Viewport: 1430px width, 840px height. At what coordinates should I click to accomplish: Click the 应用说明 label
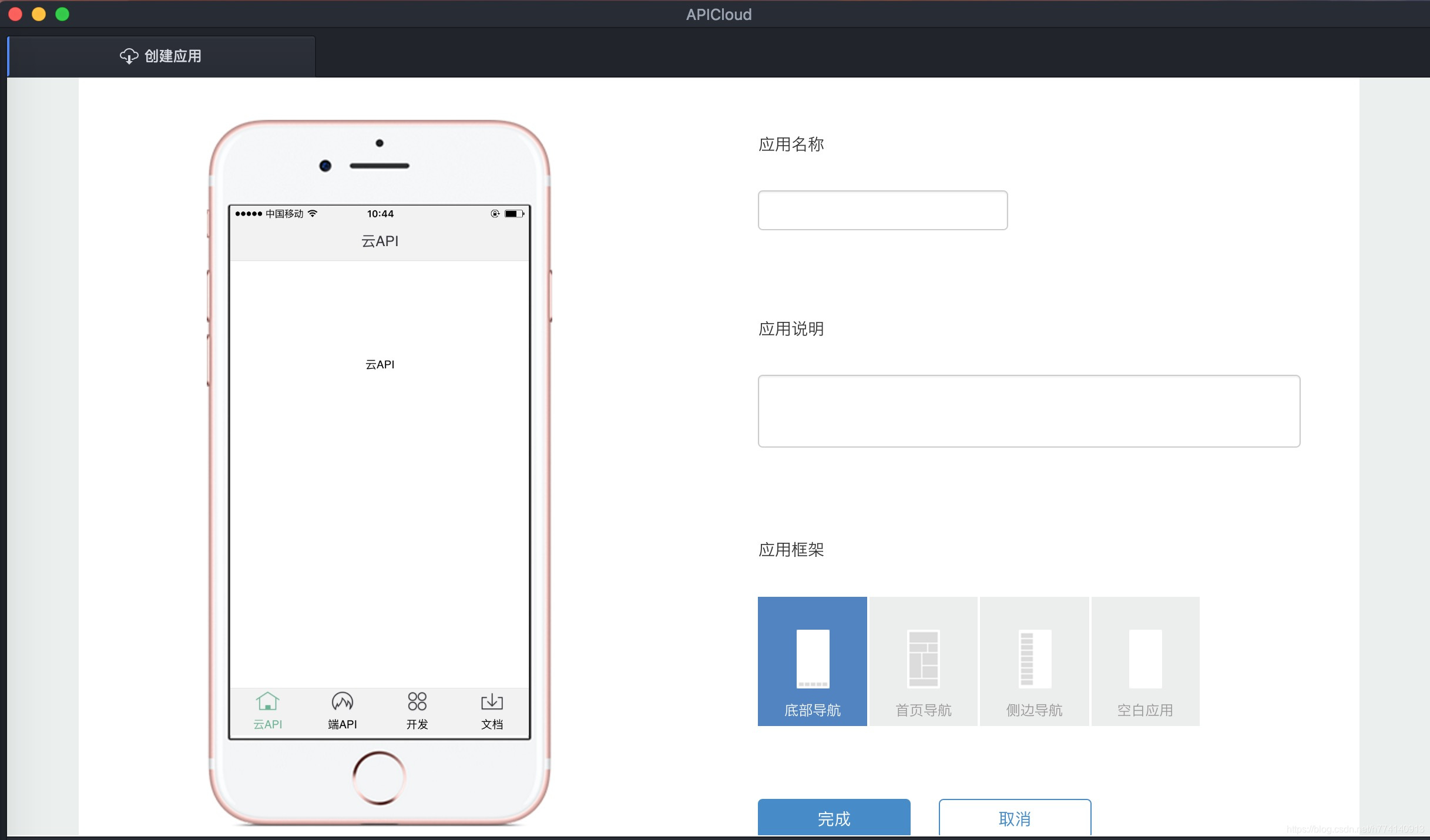click(x=791, y=329)
